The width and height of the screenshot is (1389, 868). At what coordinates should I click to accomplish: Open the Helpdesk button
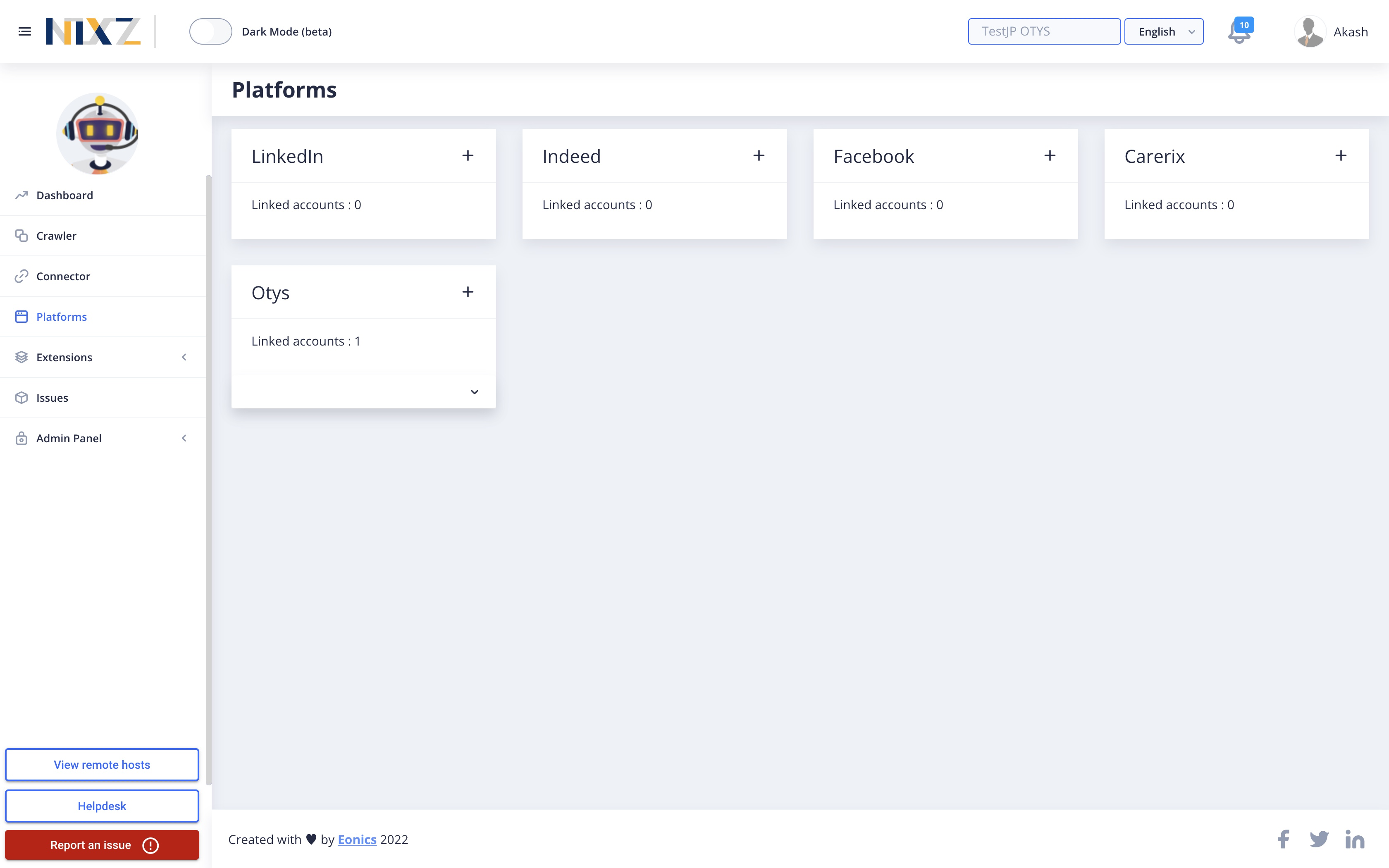[x=102, y=806]
